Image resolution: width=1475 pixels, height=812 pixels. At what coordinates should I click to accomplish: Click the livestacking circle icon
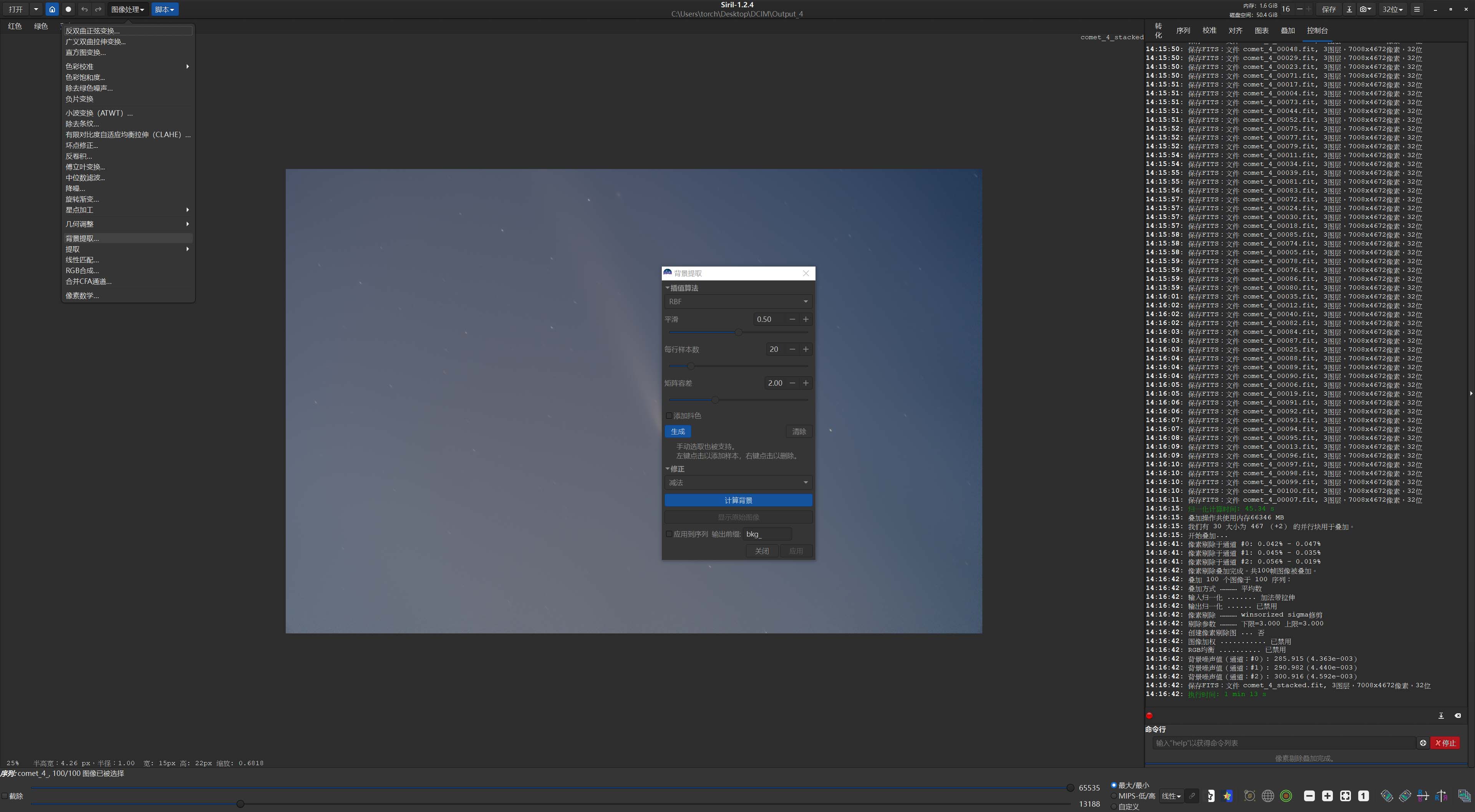(68, 9)
